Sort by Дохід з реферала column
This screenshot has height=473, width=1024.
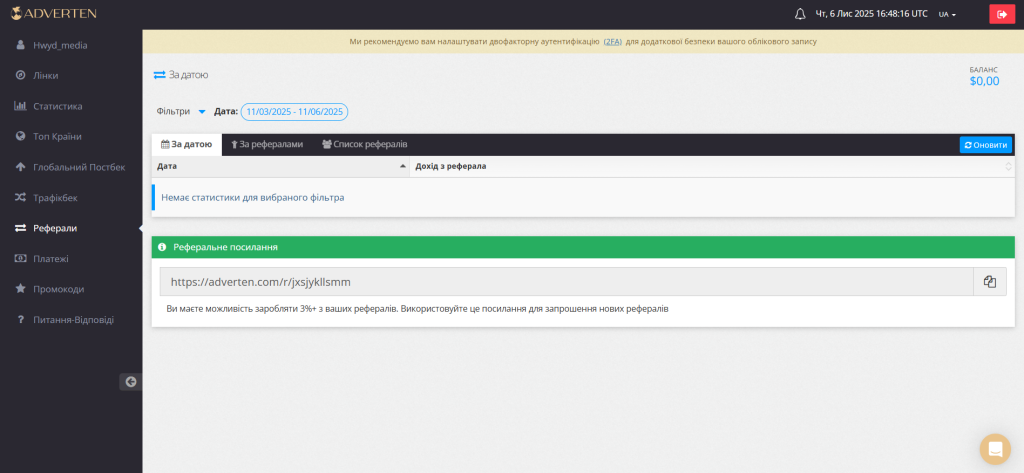tap(712, 166)
